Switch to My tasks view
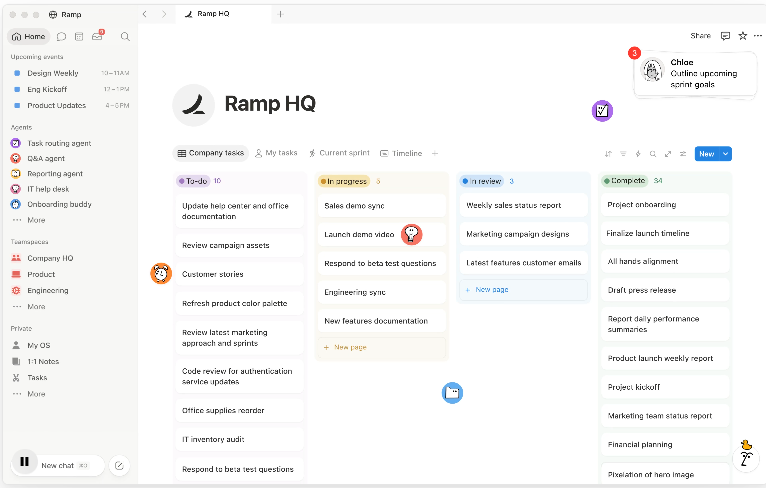Viewport: 766px width, 488px height. click(x=276, y=153)
